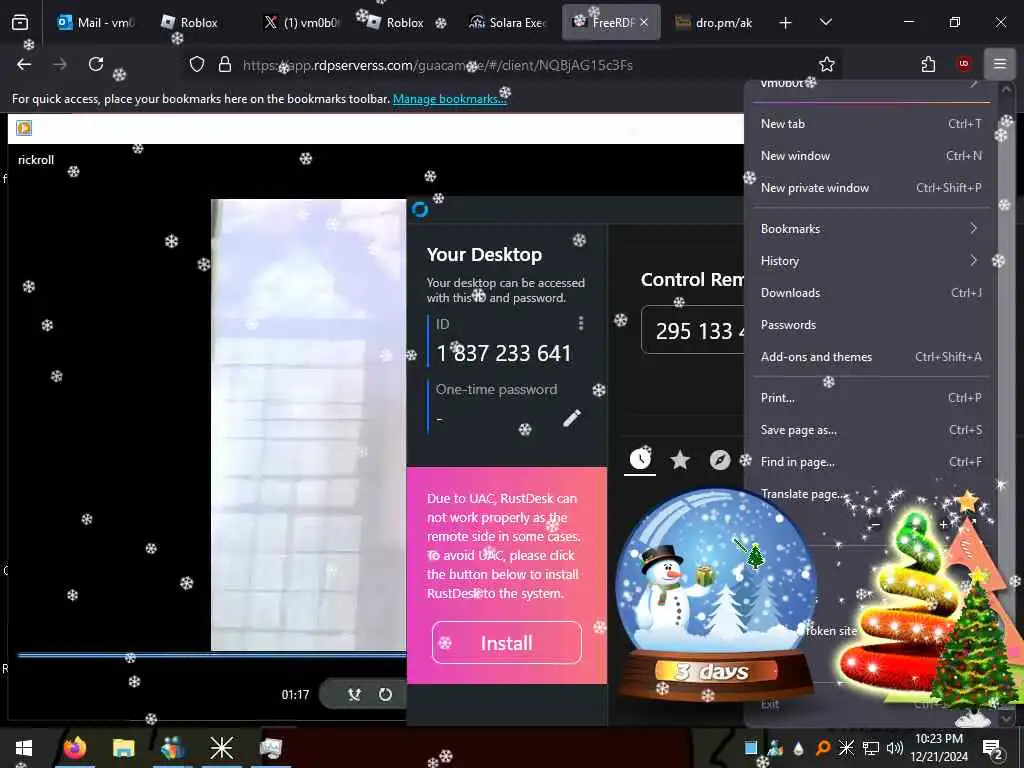
Task: Open the Firefox application menu button
Action: tap(999, 64)
